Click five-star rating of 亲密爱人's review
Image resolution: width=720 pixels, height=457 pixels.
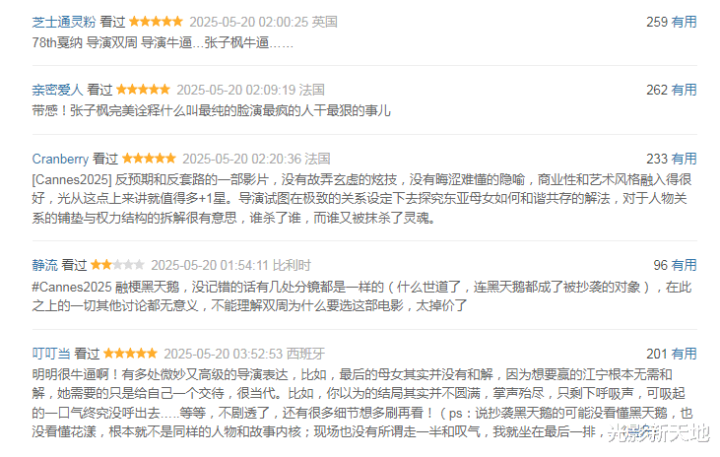[143, 89]
